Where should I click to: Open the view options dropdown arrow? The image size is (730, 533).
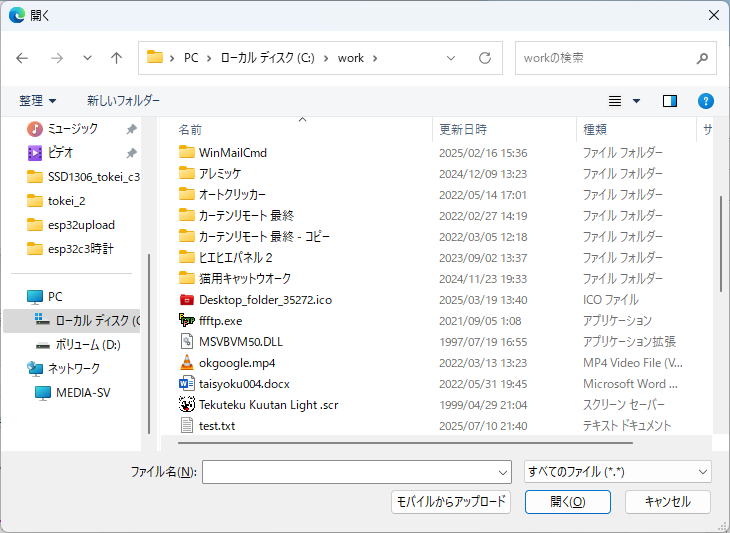click(x=637, y=101)
